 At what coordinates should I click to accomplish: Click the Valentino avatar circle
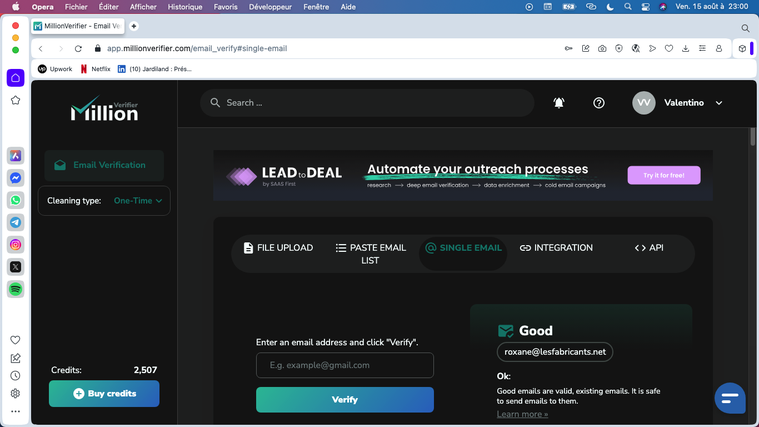[643, 103]
